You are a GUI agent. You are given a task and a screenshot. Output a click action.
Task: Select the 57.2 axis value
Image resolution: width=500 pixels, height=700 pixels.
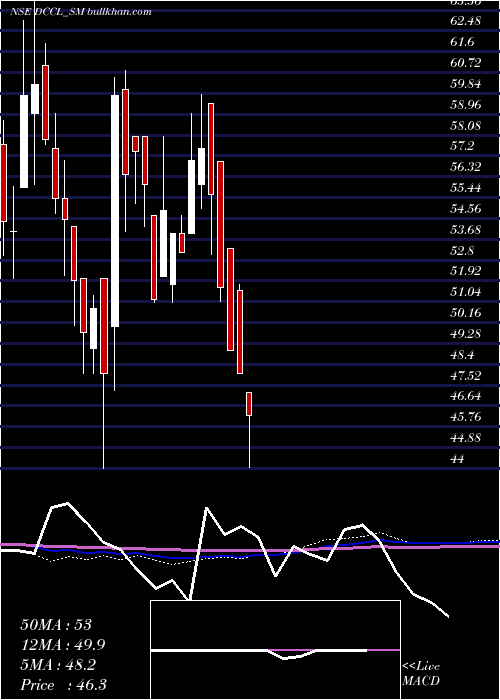coord(462,146)
